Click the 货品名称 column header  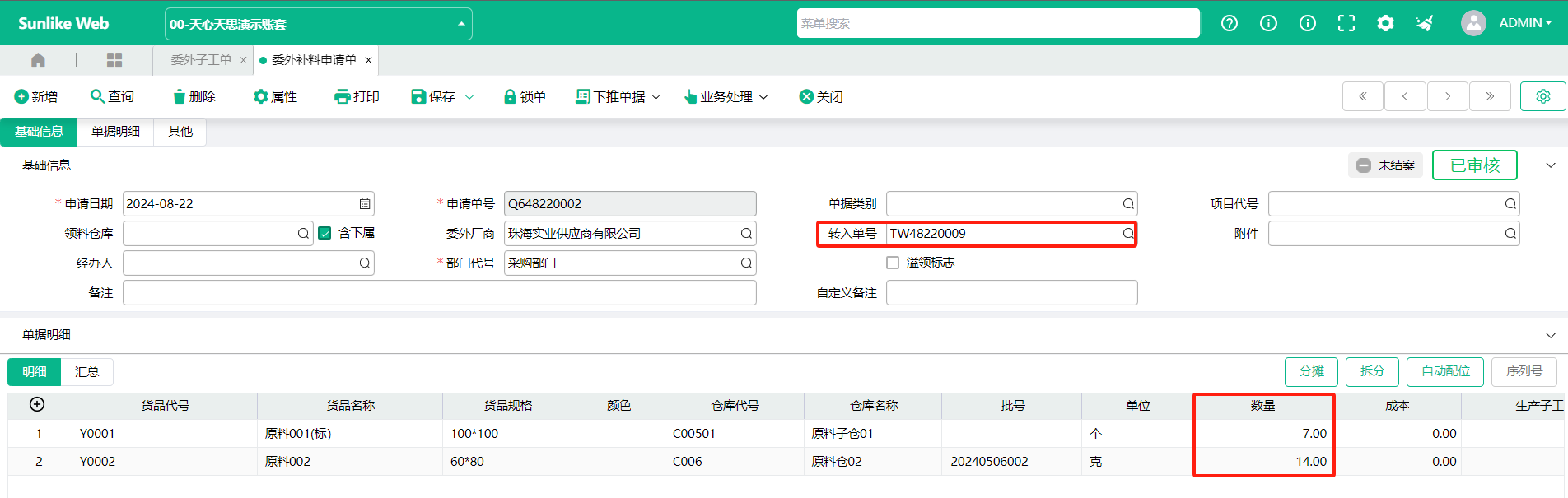coord(350,406)
